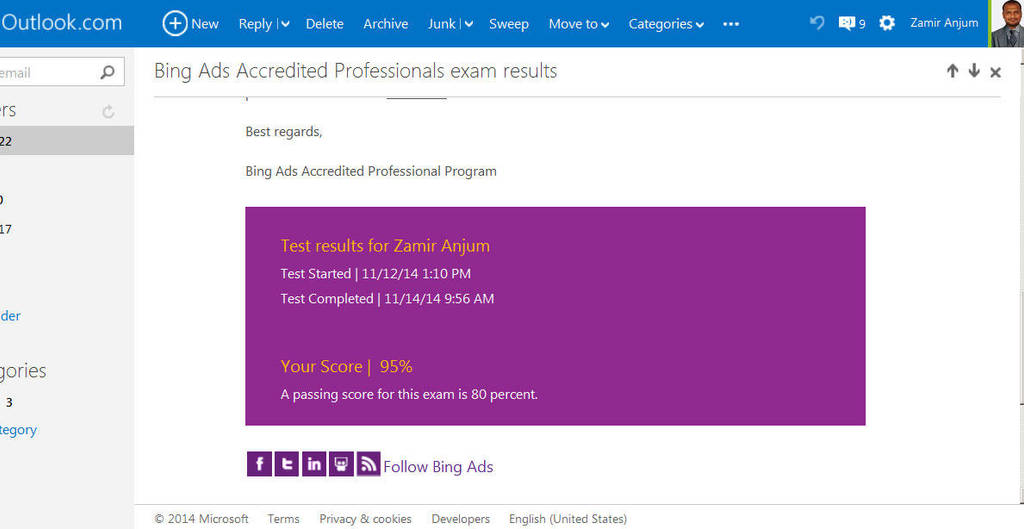Click the search magnifier icon
The height and width of the screenshot is (529, 1024).
tap(107, 72)
